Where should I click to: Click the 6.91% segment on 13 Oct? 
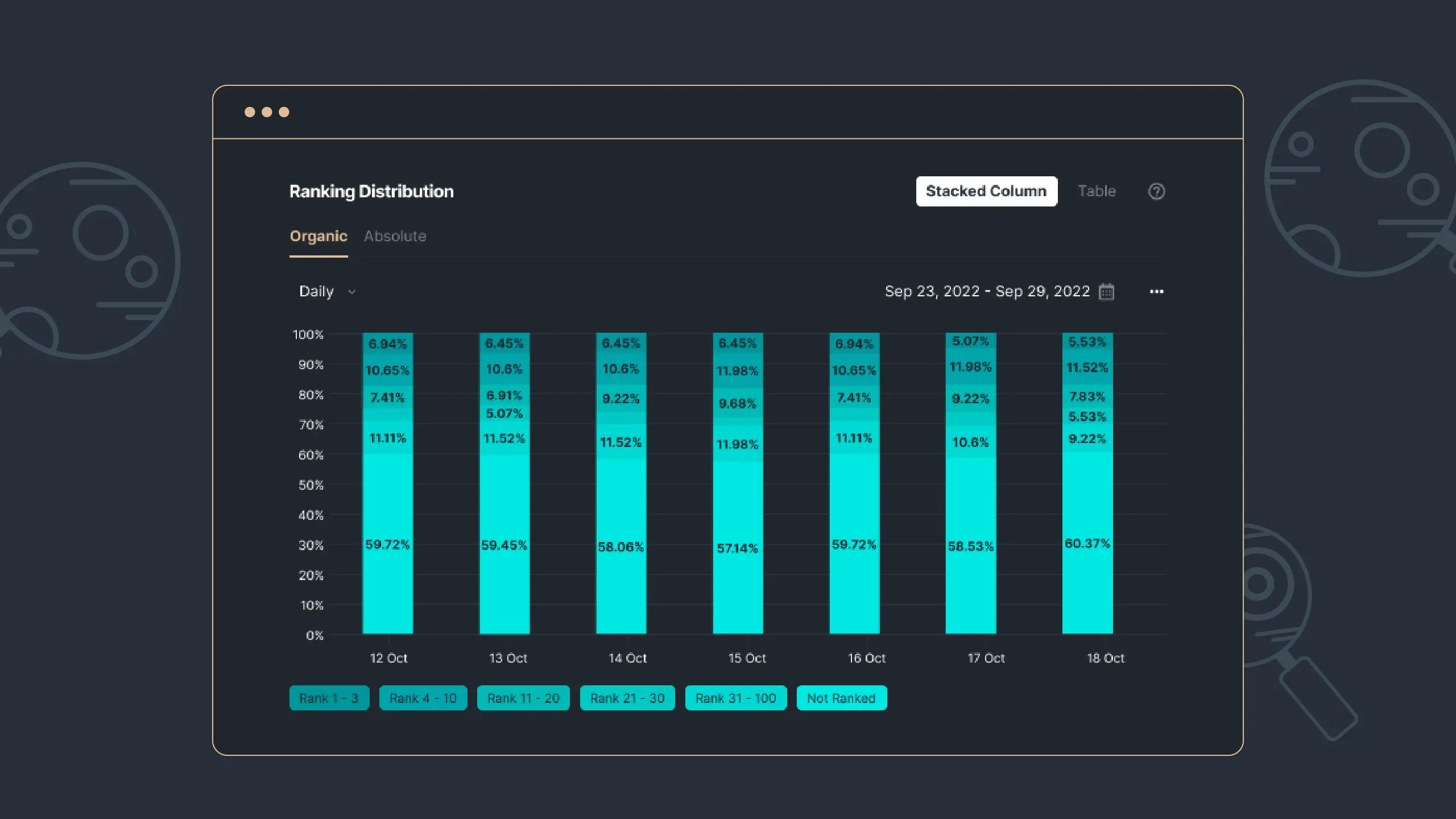[504, 395]
